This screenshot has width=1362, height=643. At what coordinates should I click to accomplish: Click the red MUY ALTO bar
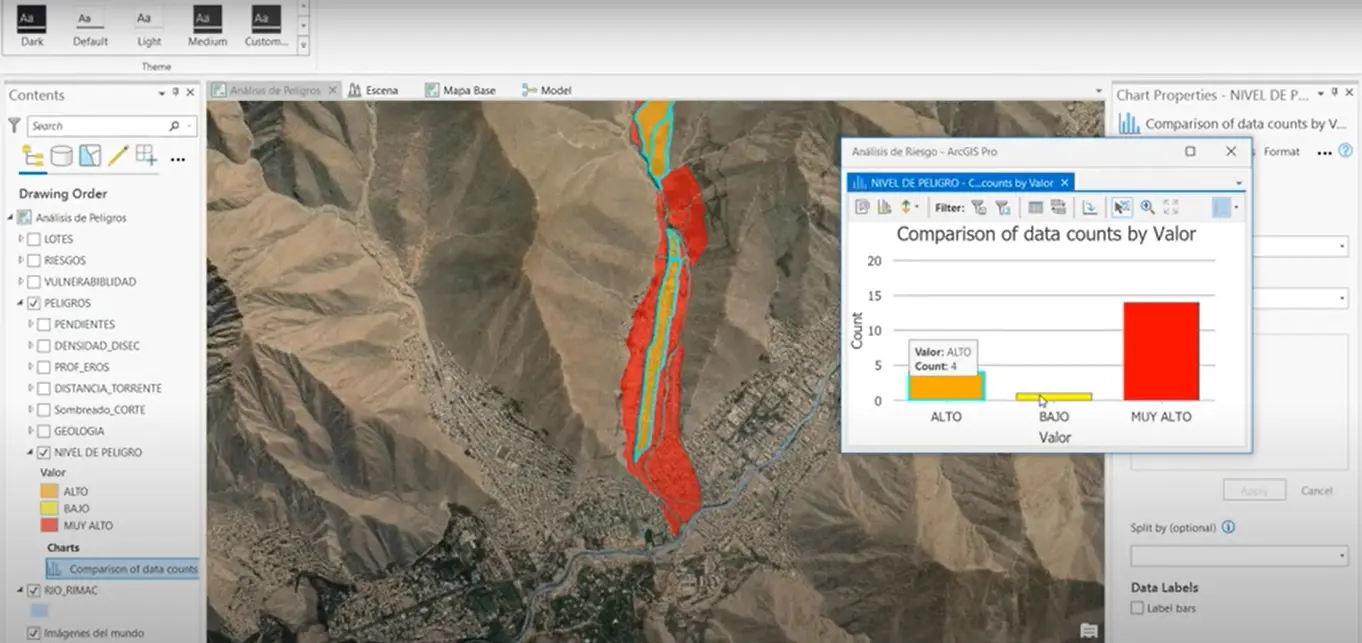pos(1160,351)
